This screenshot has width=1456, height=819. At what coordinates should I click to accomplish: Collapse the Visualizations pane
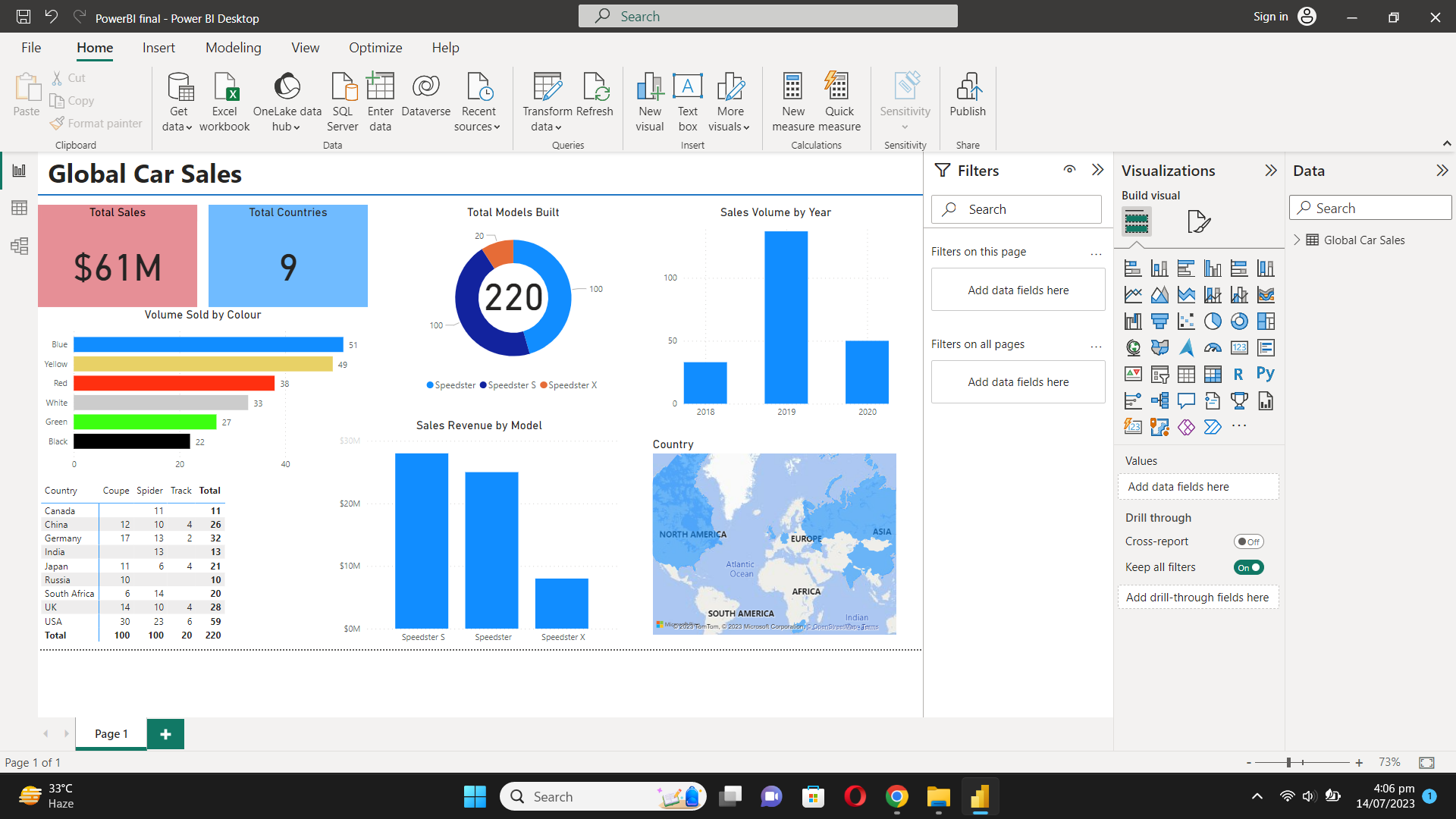[1271, 171]
